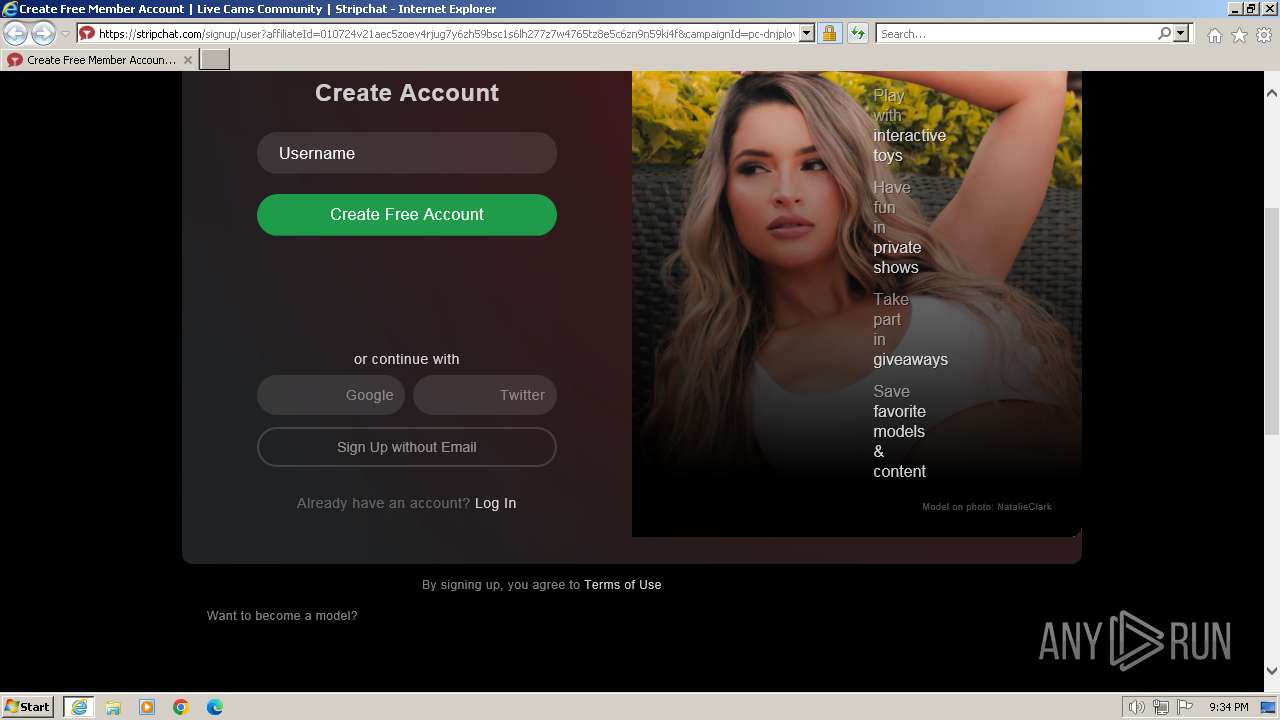Click the IE Forward navigation arrow
1280x720 pixels.
tap(43, 33)
